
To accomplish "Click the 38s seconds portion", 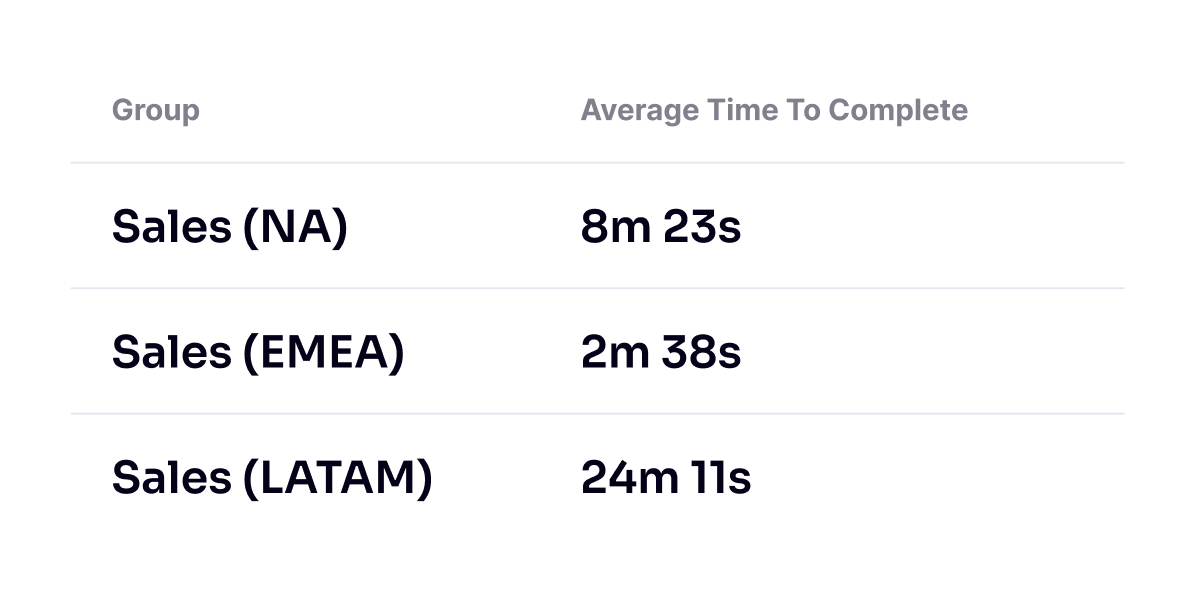I will 702,352.
